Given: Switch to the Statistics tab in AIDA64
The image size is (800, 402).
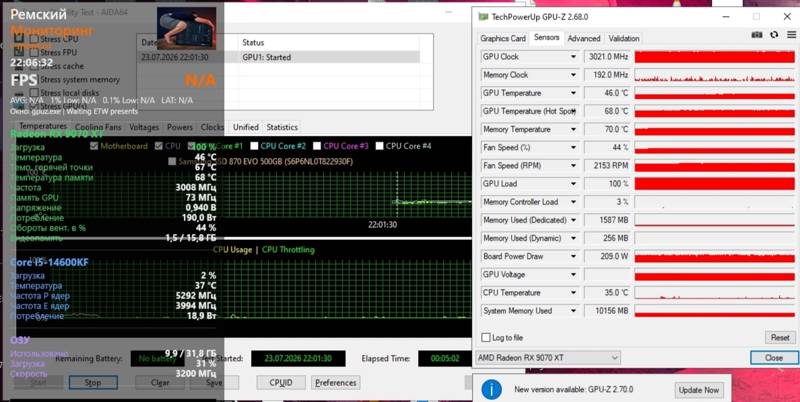Looking at the screenshot, I should pos(282,127).
